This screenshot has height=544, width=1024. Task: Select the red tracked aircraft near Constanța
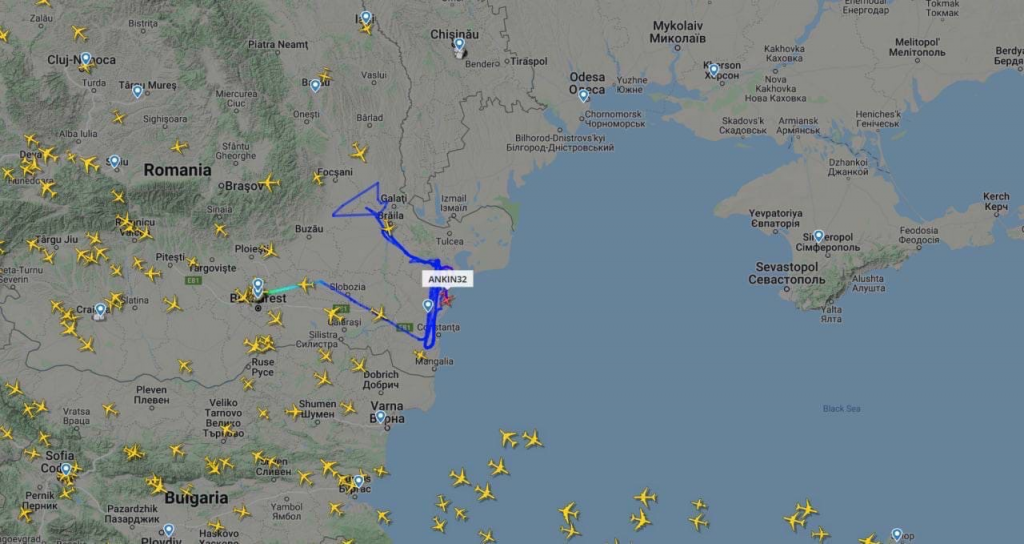[447, 300]
